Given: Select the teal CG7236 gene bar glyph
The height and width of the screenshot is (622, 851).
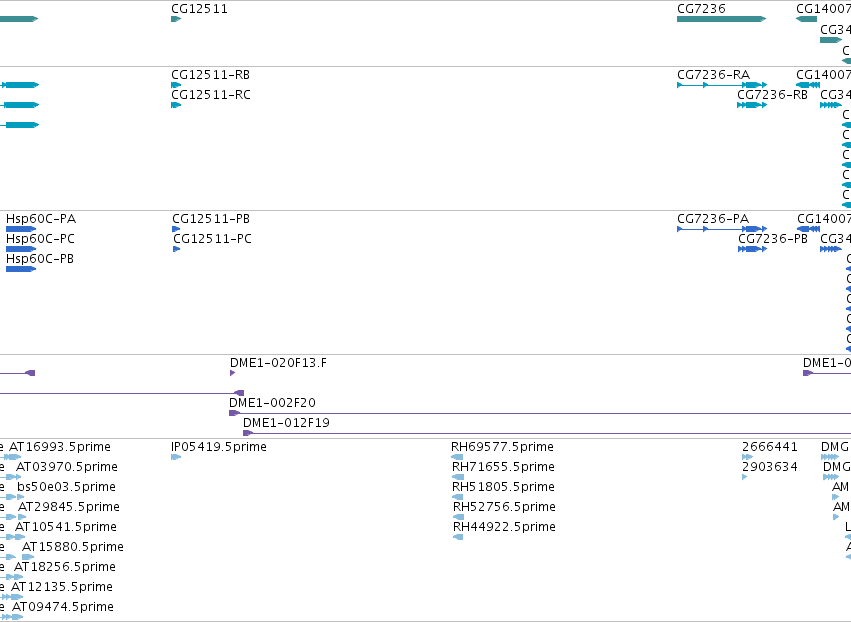Looking at the screenshot, I should point(721,19).
